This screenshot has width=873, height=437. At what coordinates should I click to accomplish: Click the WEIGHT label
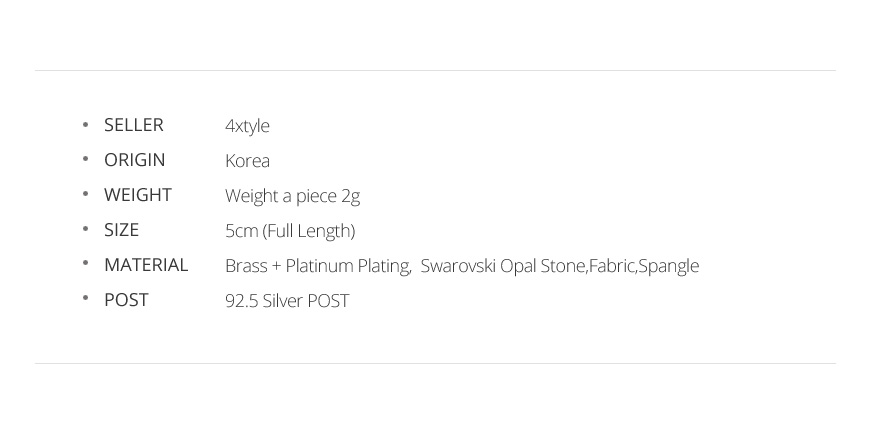pos(137,195)
